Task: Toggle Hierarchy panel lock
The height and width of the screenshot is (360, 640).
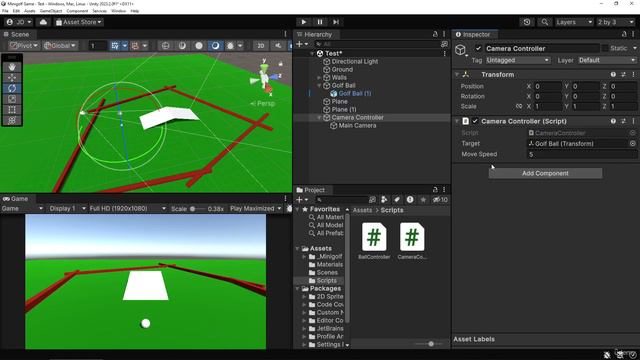Action: 435,34
